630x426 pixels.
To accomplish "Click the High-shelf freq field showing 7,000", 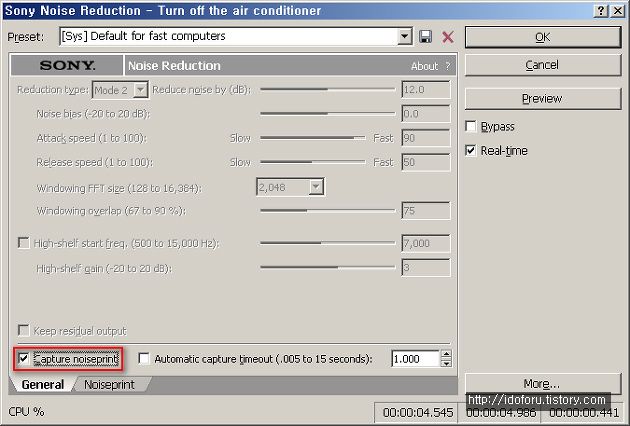I will [426, 243].
